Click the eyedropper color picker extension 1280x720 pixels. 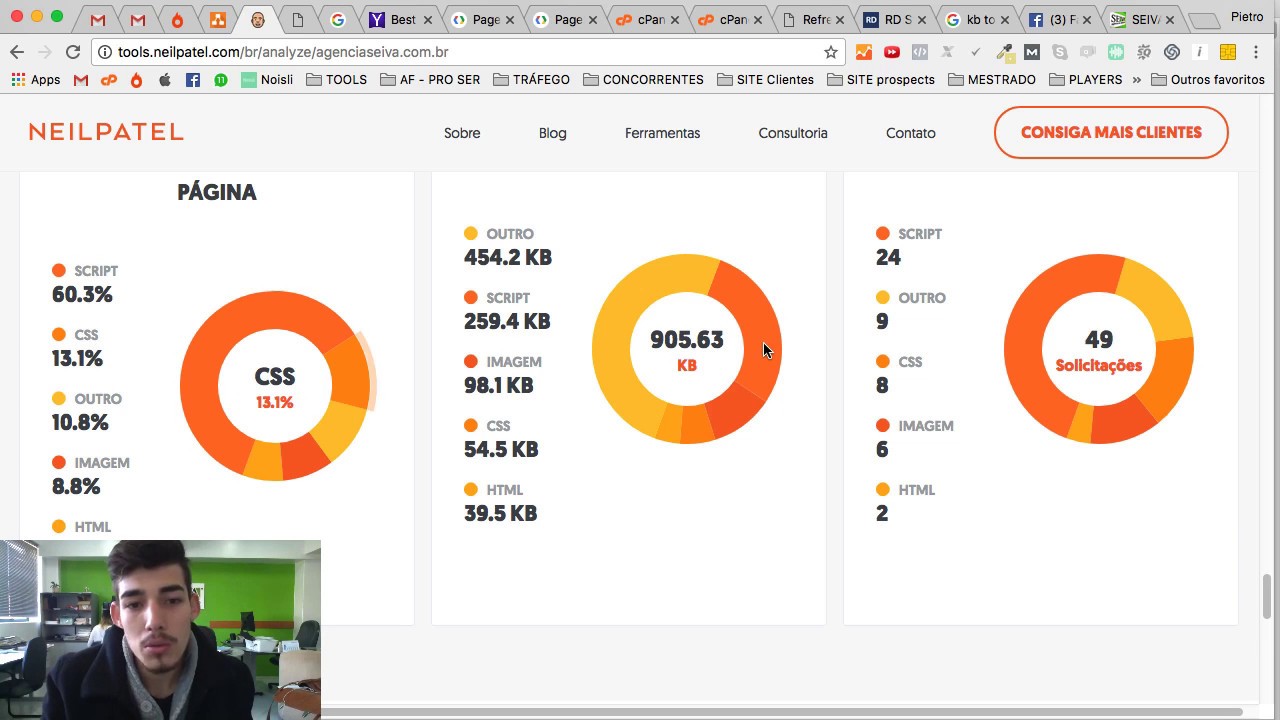point(1005,52)
